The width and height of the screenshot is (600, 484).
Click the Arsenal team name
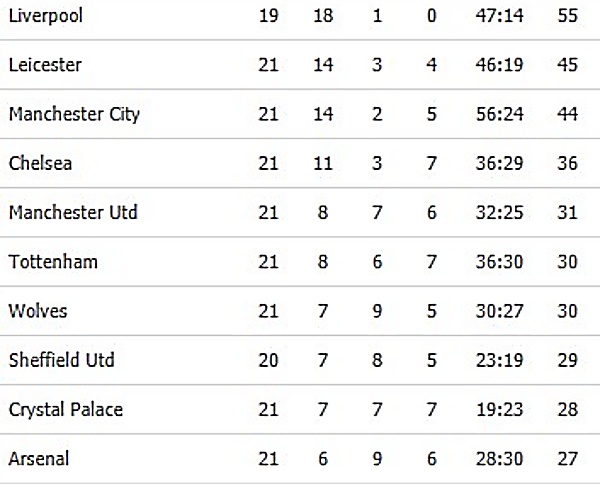(x=39, y=459)
